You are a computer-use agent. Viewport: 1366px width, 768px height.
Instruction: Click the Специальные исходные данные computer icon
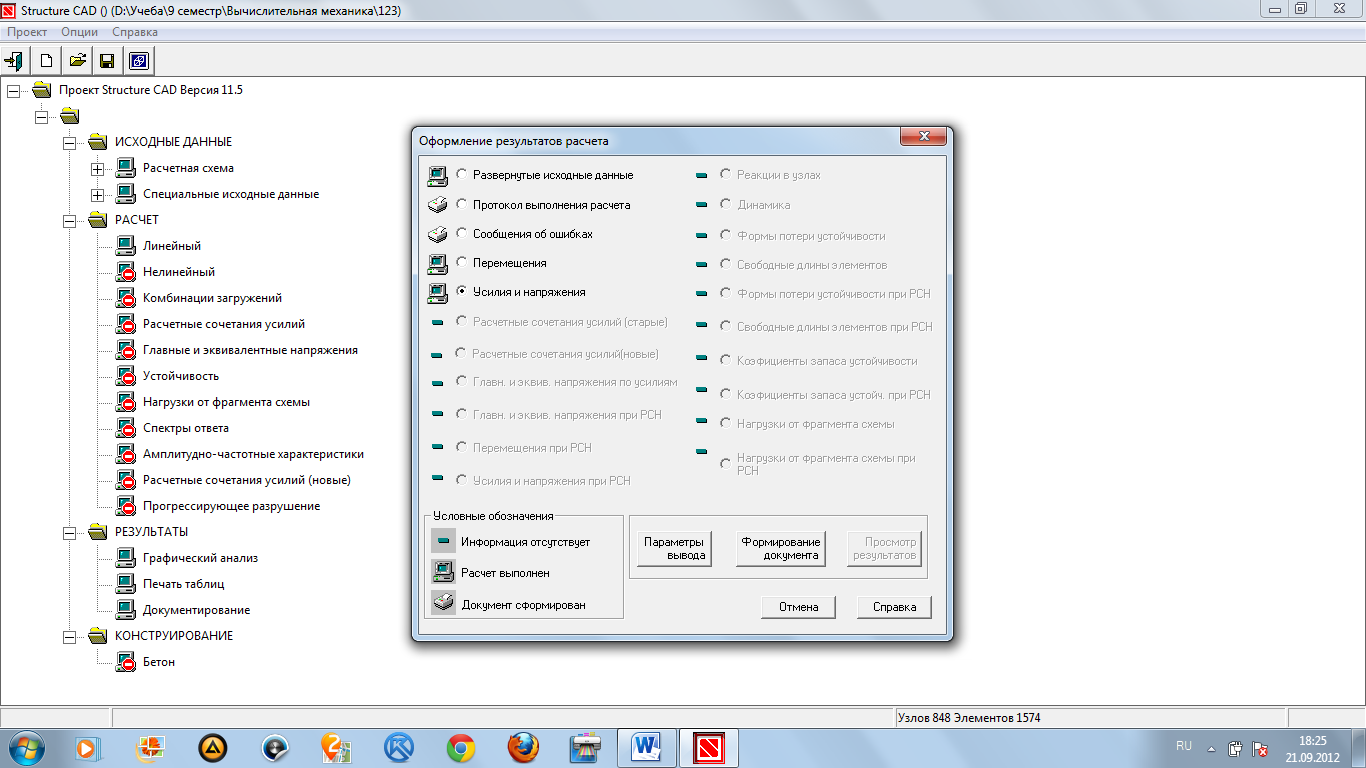pyautogui.click(x=125, y=194)
